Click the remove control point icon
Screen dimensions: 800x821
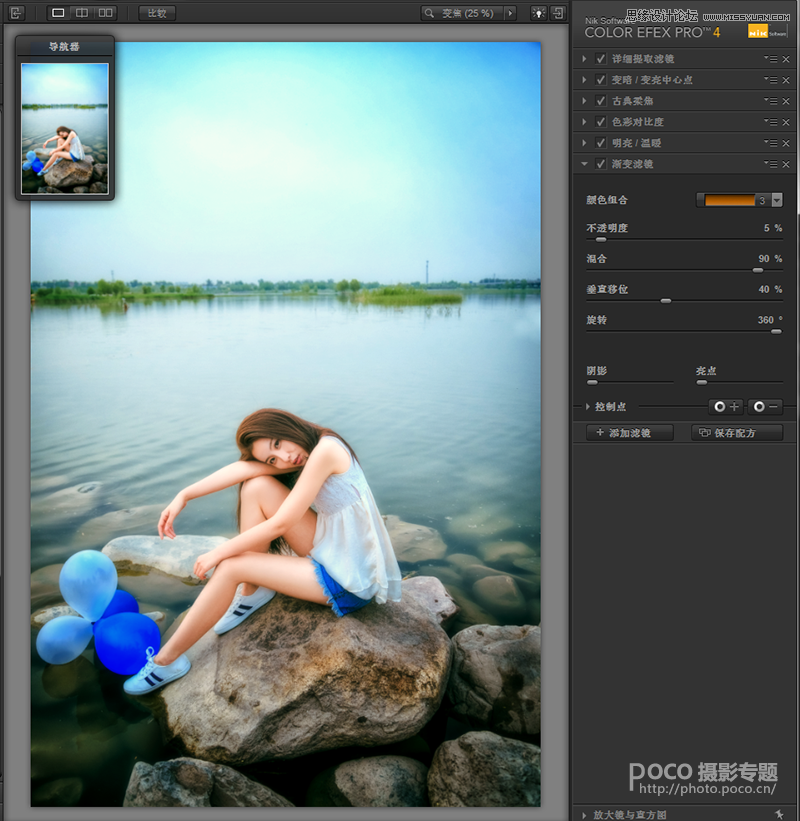pyautogui.click(x=765, y=406)
